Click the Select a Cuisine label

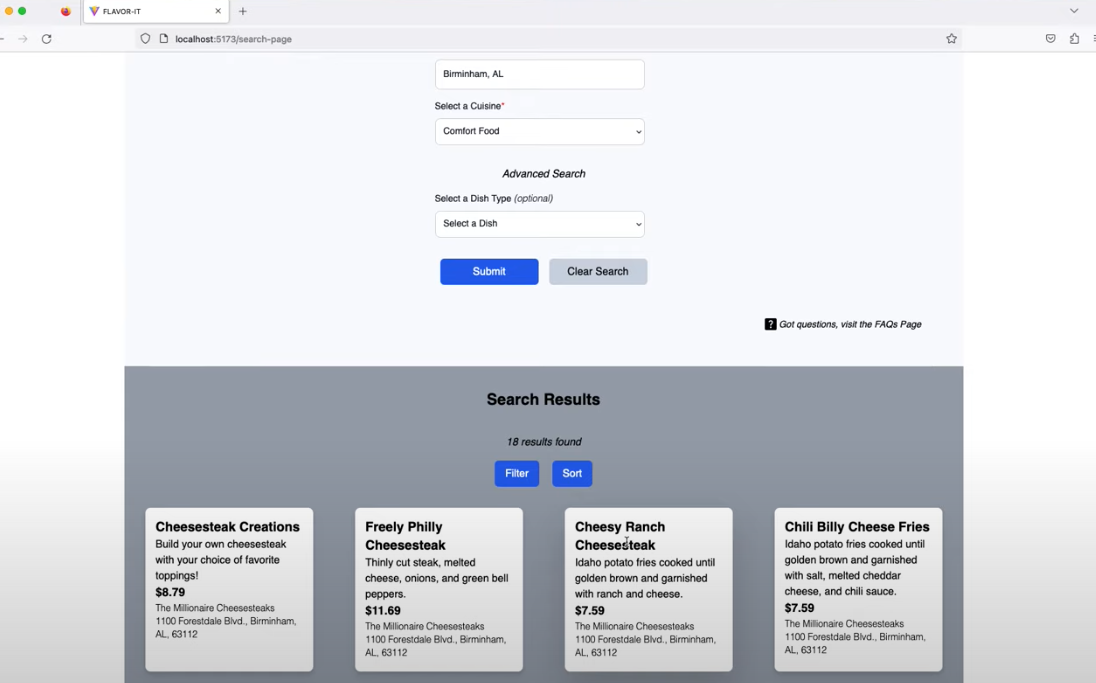coord(469,106)
